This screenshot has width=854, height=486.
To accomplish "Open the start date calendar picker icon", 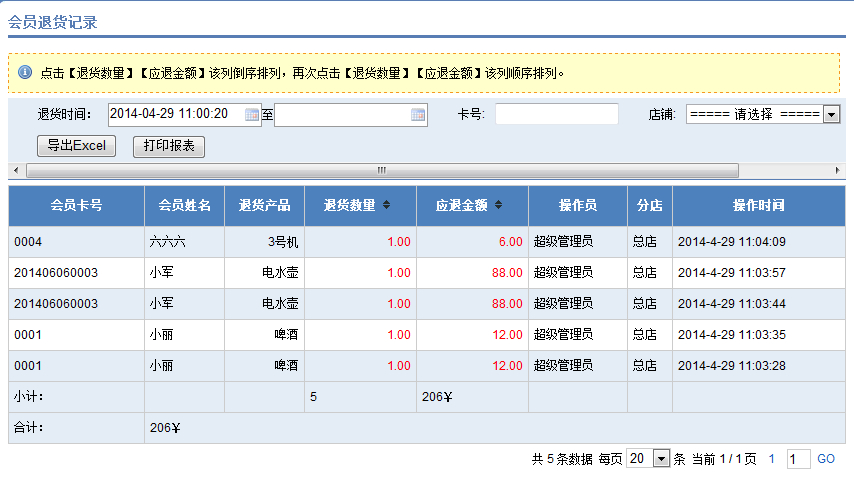I will point(252,115).
